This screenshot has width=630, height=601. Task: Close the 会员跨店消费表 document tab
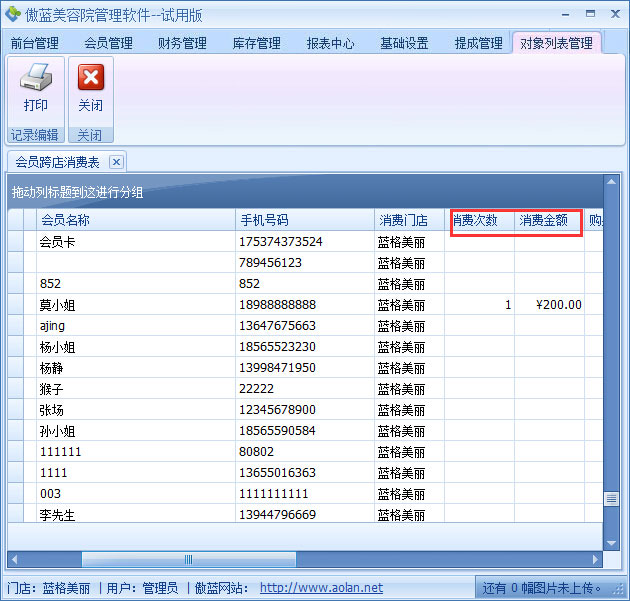[116, 161]
